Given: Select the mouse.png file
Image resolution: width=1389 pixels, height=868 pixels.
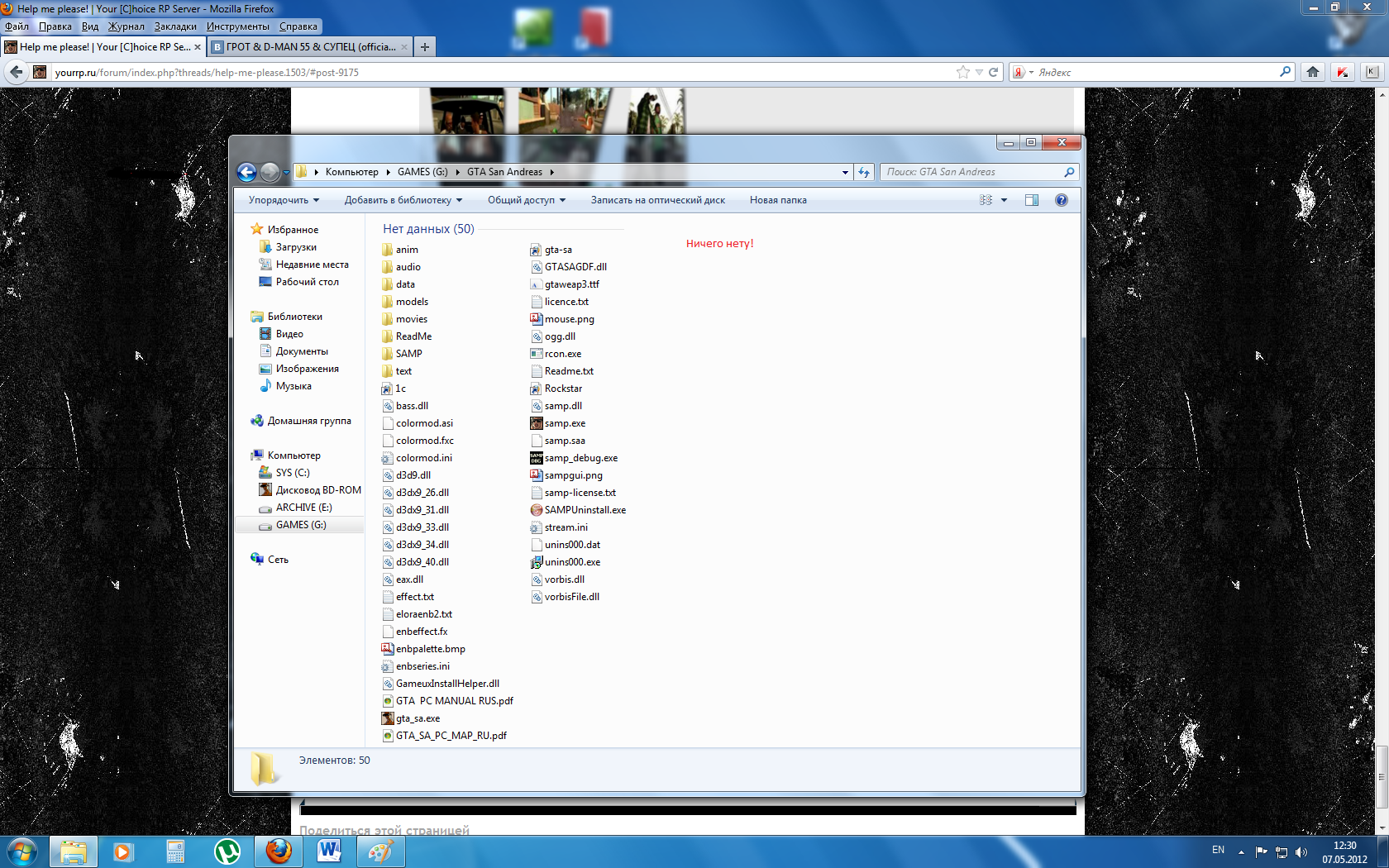Looking at the screenshot, I should (x=563, y=319).
